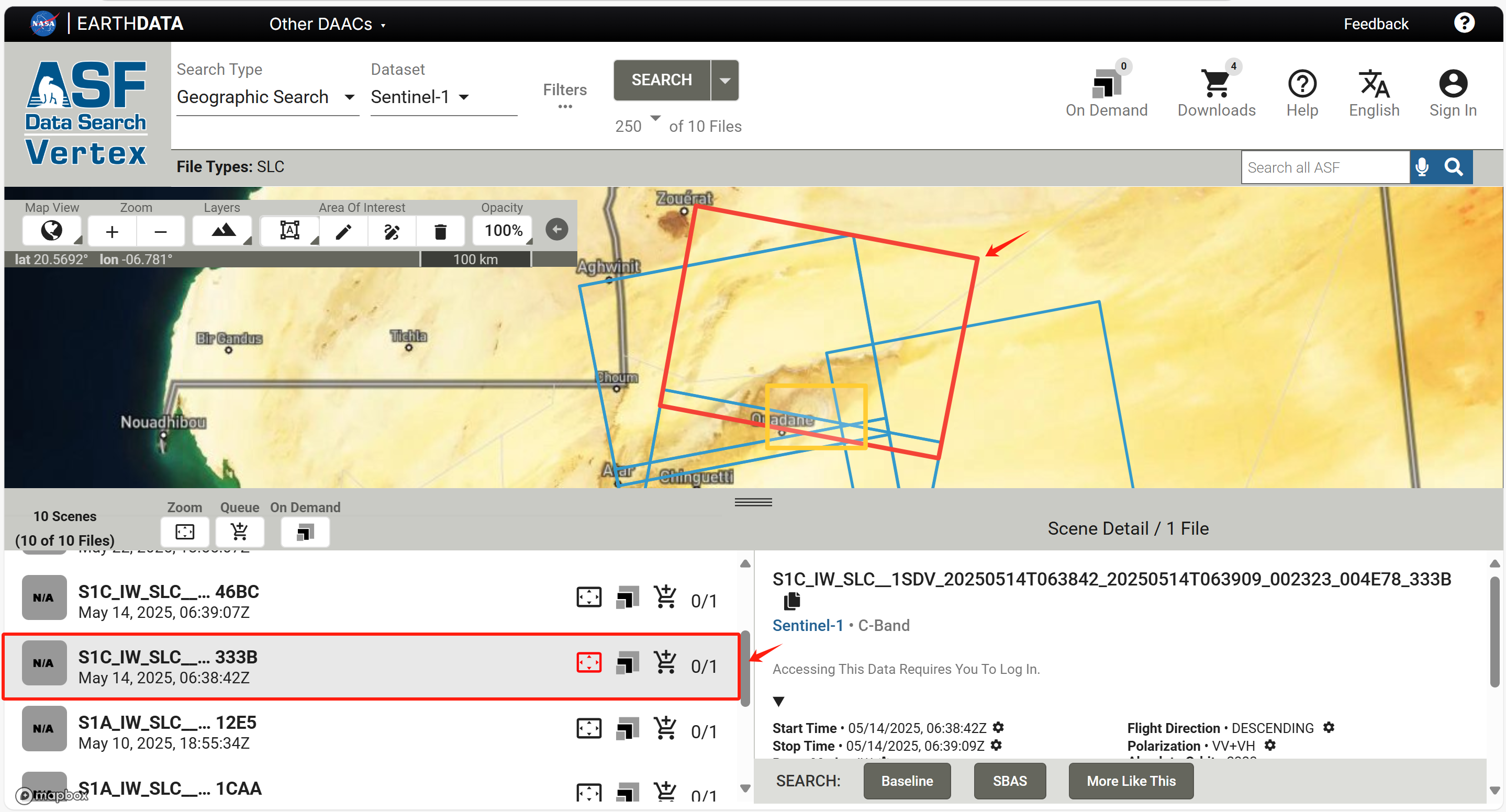The image size is (1506, 812).
Task: Open the Search Type dropdown
Action: (267, 97)
